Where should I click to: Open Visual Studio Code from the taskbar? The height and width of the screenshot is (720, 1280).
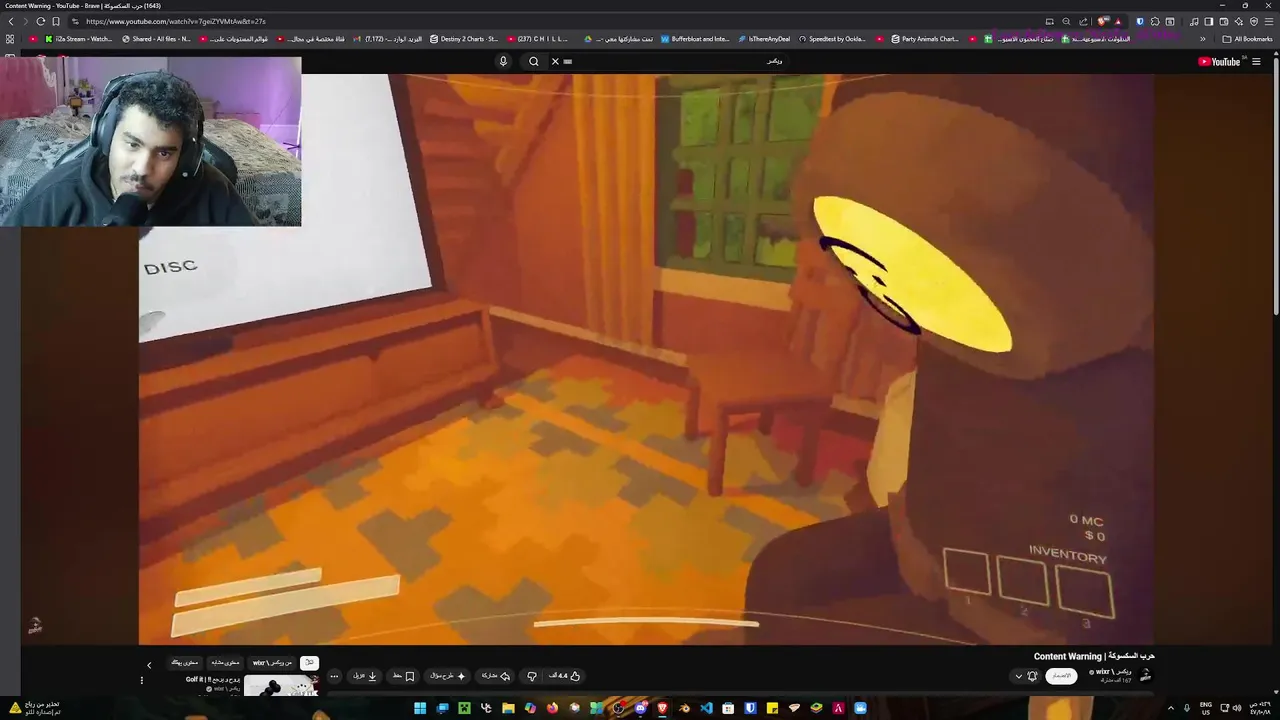[706, 708]
